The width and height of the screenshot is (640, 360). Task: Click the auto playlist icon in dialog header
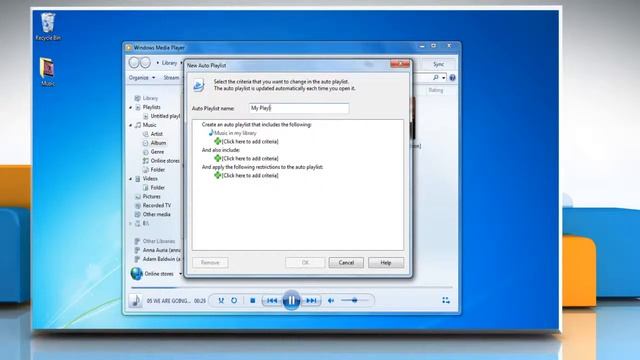(x=198, y=85)
